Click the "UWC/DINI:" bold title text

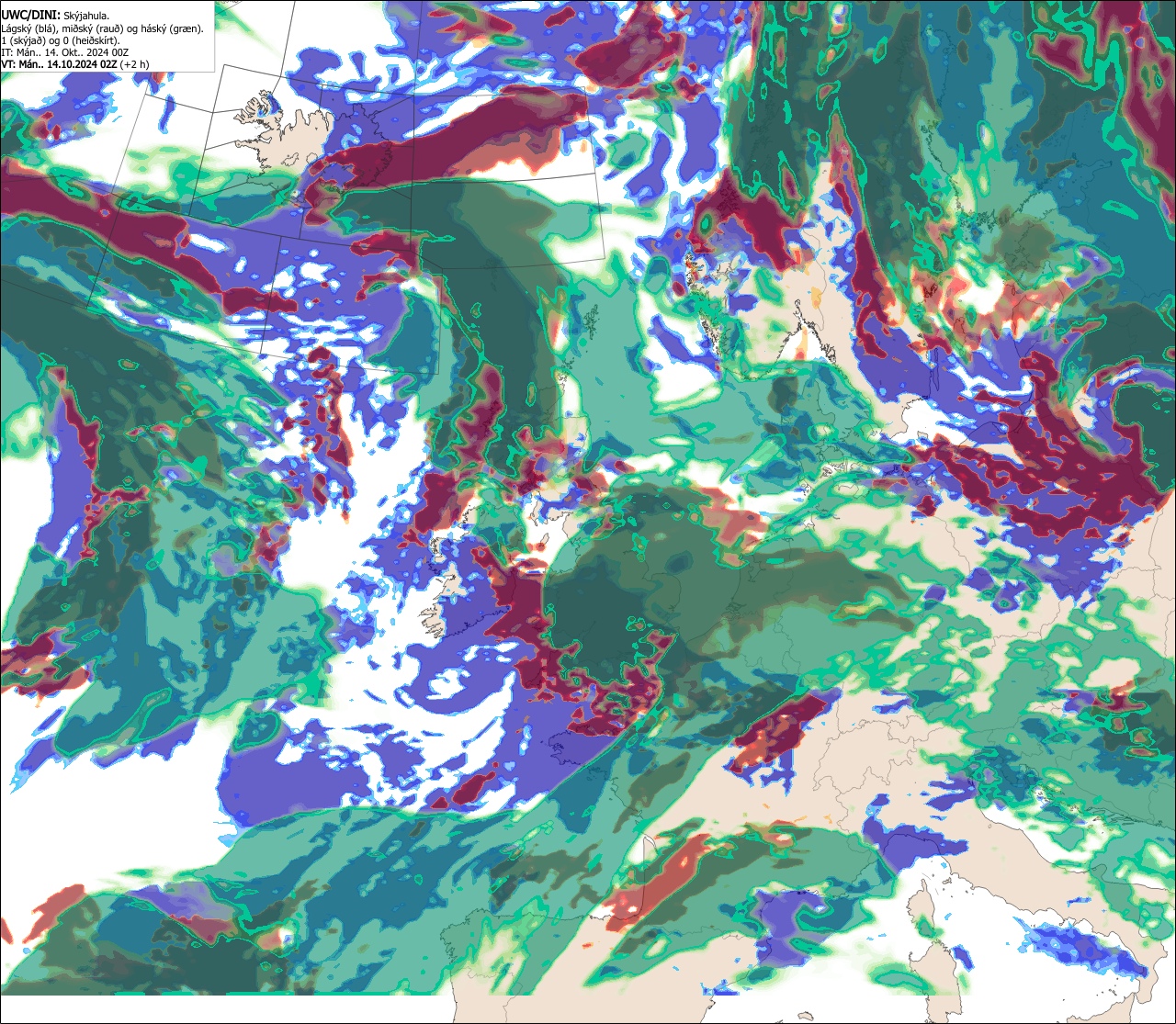pyautogui.click(x=31, y=16)
